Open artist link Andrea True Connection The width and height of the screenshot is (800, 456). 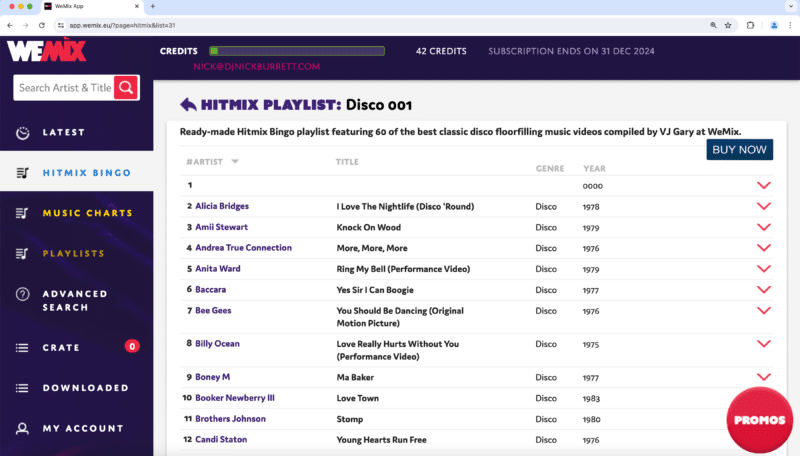click(243, 248)
